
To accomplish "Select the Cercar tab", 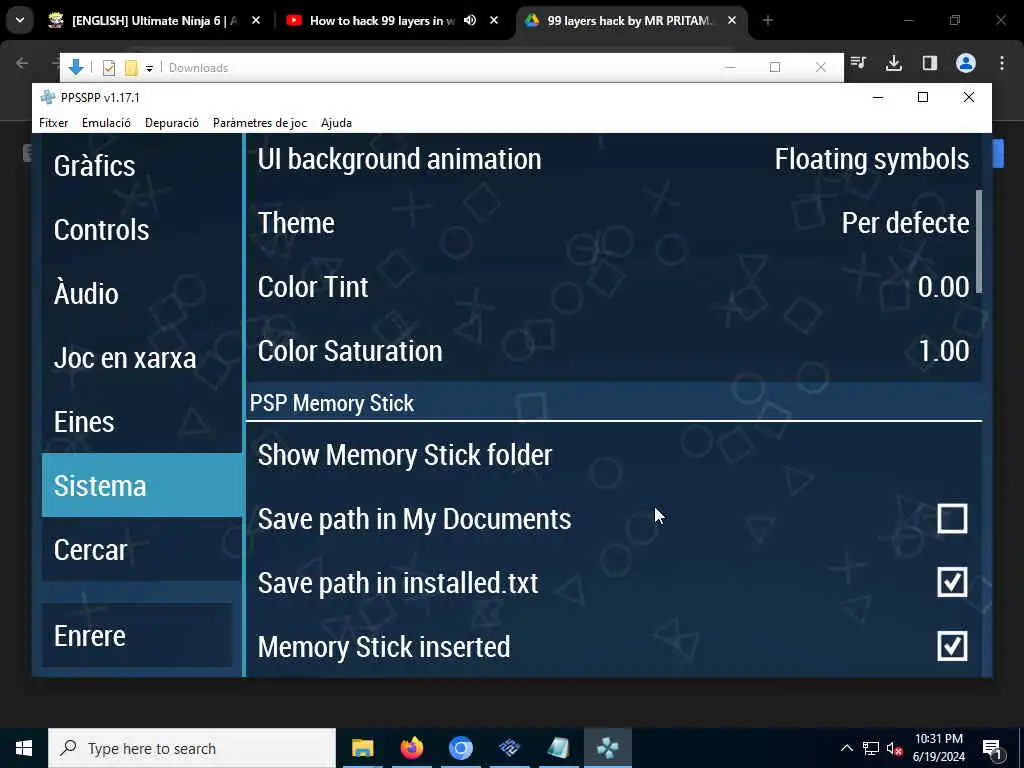I will (x=142, y=549).
